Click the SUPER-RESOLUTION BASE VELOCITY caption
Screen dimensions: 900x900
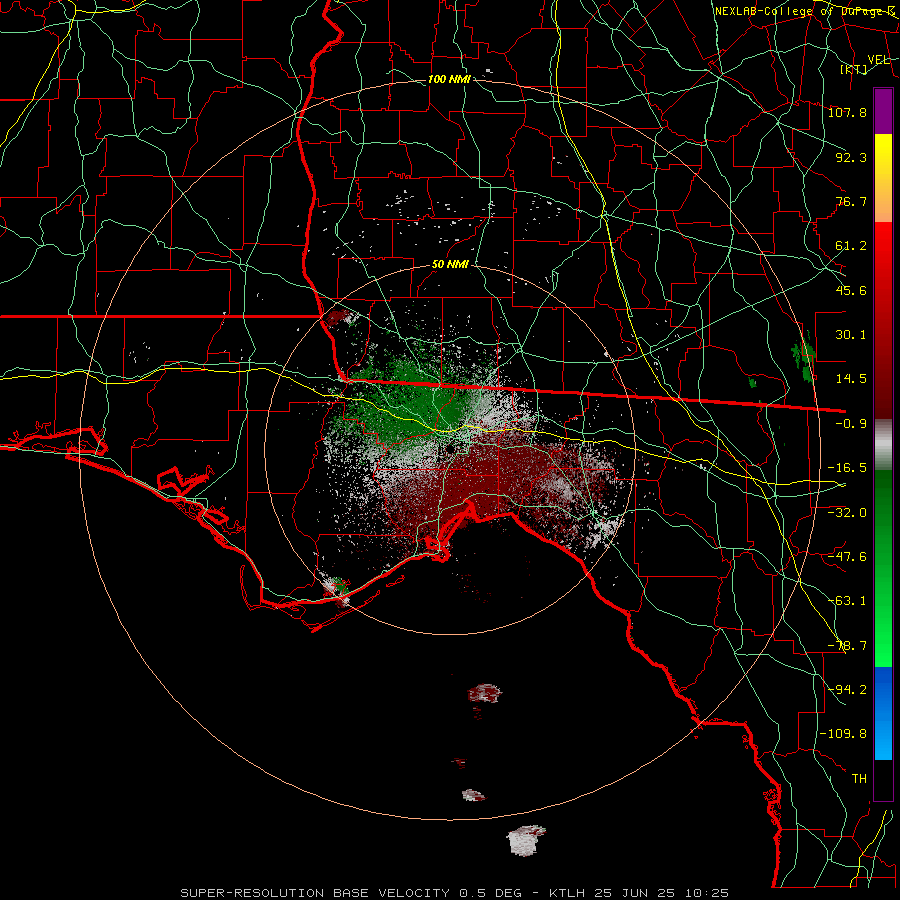click(x=316, y=893)
